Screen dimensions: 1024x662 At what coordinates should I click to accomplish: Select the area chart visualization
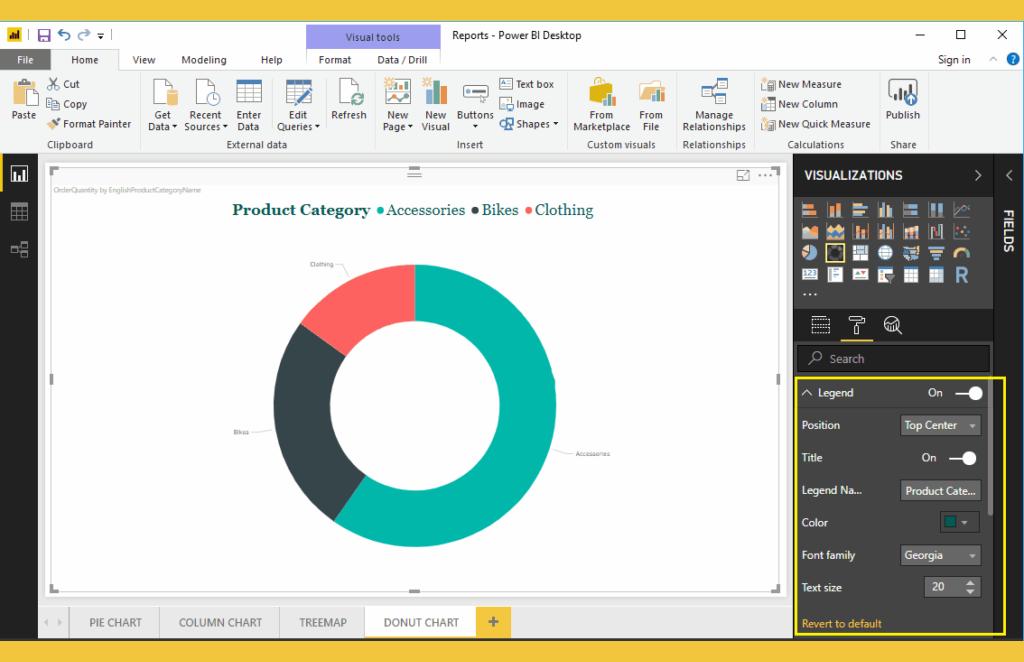(809, 231)
